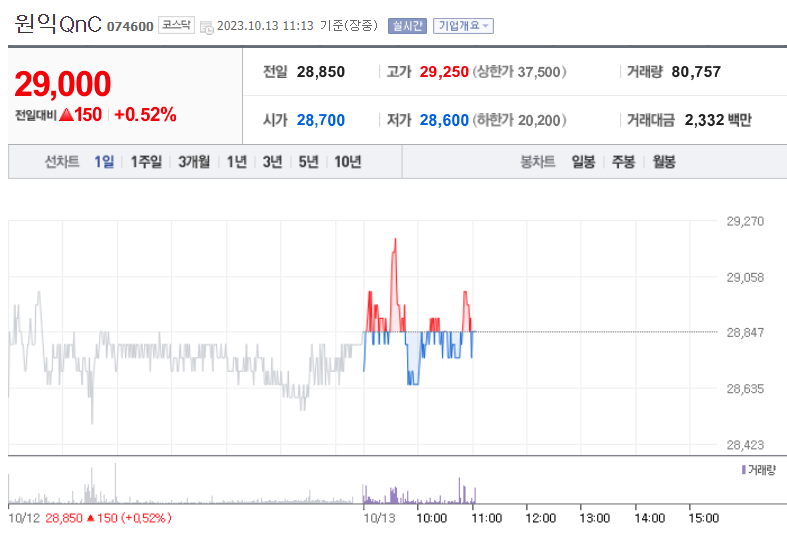Click the trading value 2,332 백만
Viewport: 787px width, 540px height.
tap(718, 120)
